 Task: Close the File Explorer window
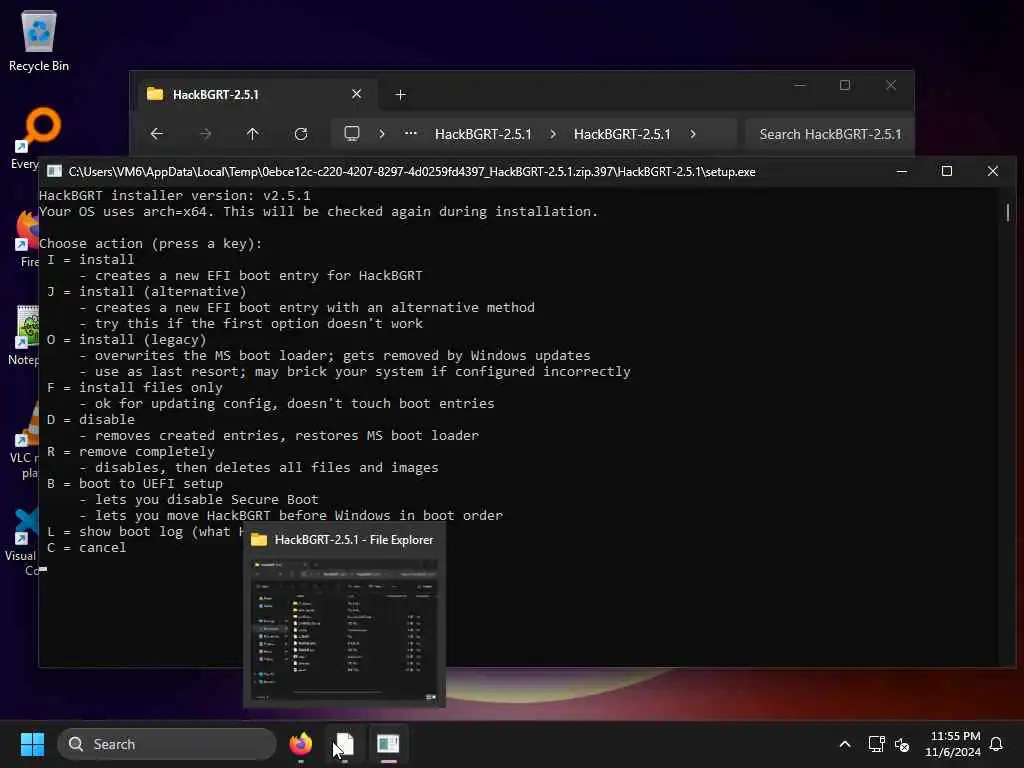pyautogui.click(x=891, y=85)
